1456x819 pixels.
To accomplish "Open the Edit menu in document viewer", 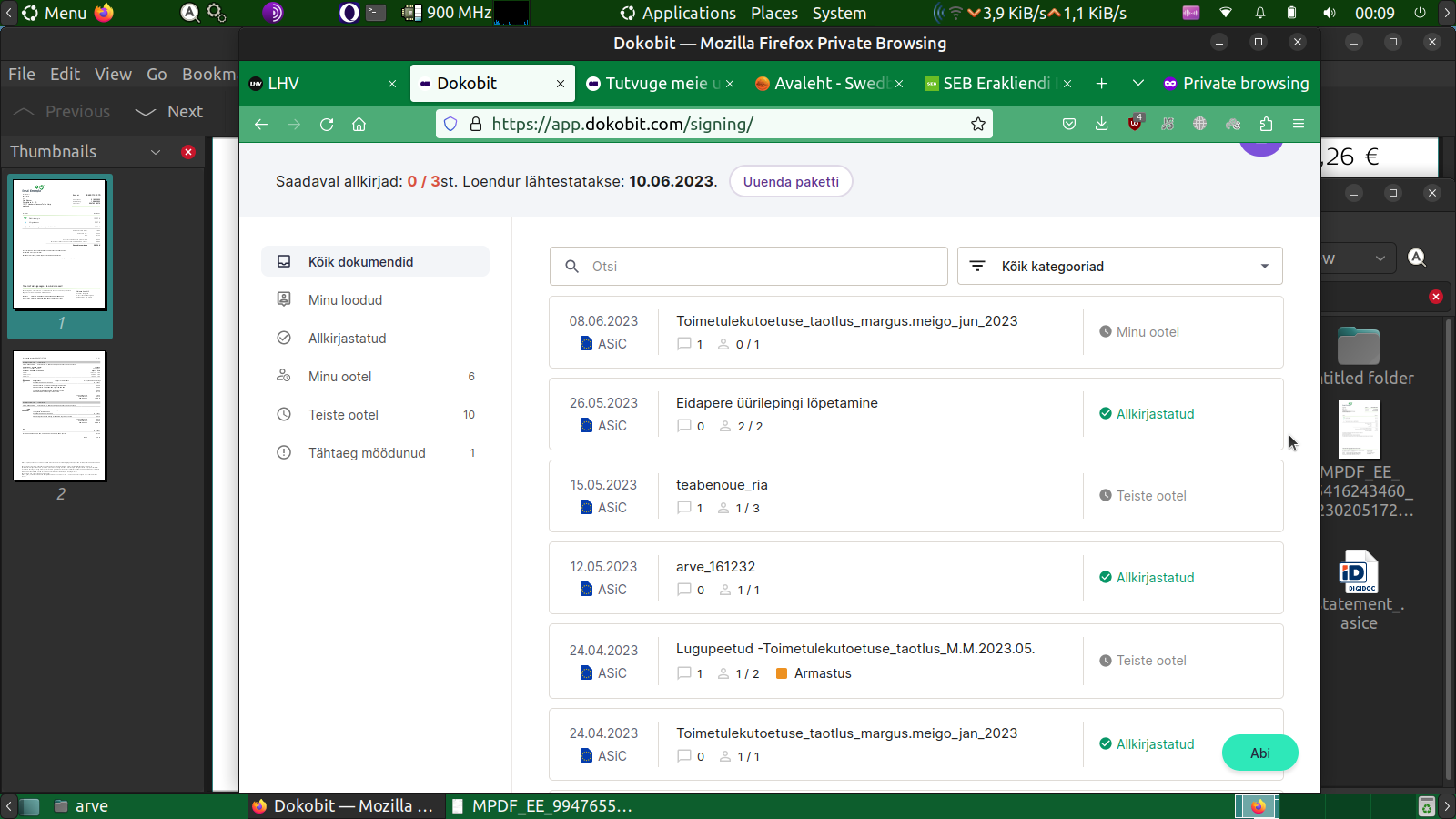I will (65, 75).
